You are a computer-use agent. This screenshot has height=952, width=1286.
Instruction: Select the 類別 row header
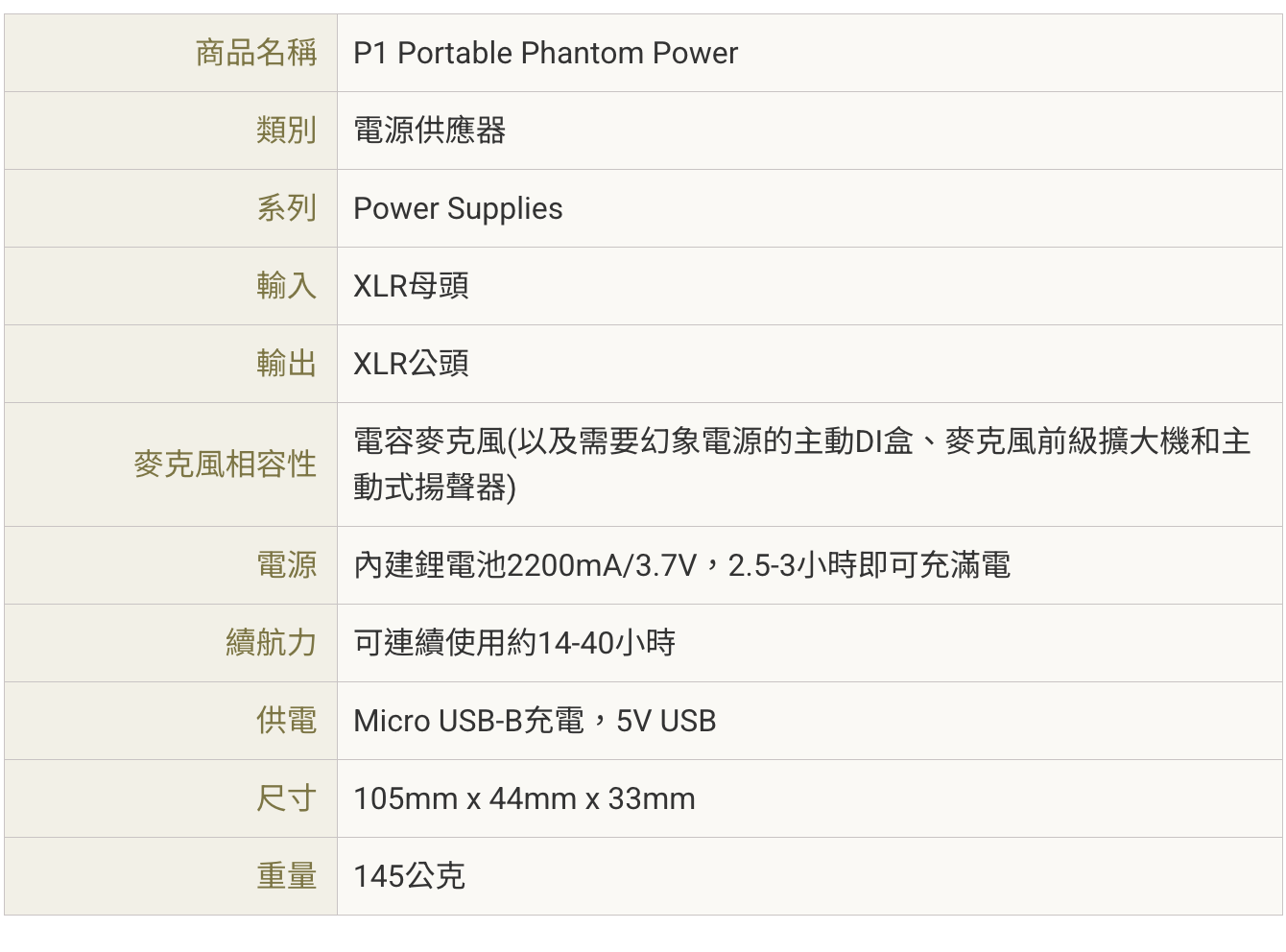(x=286, y=131)
